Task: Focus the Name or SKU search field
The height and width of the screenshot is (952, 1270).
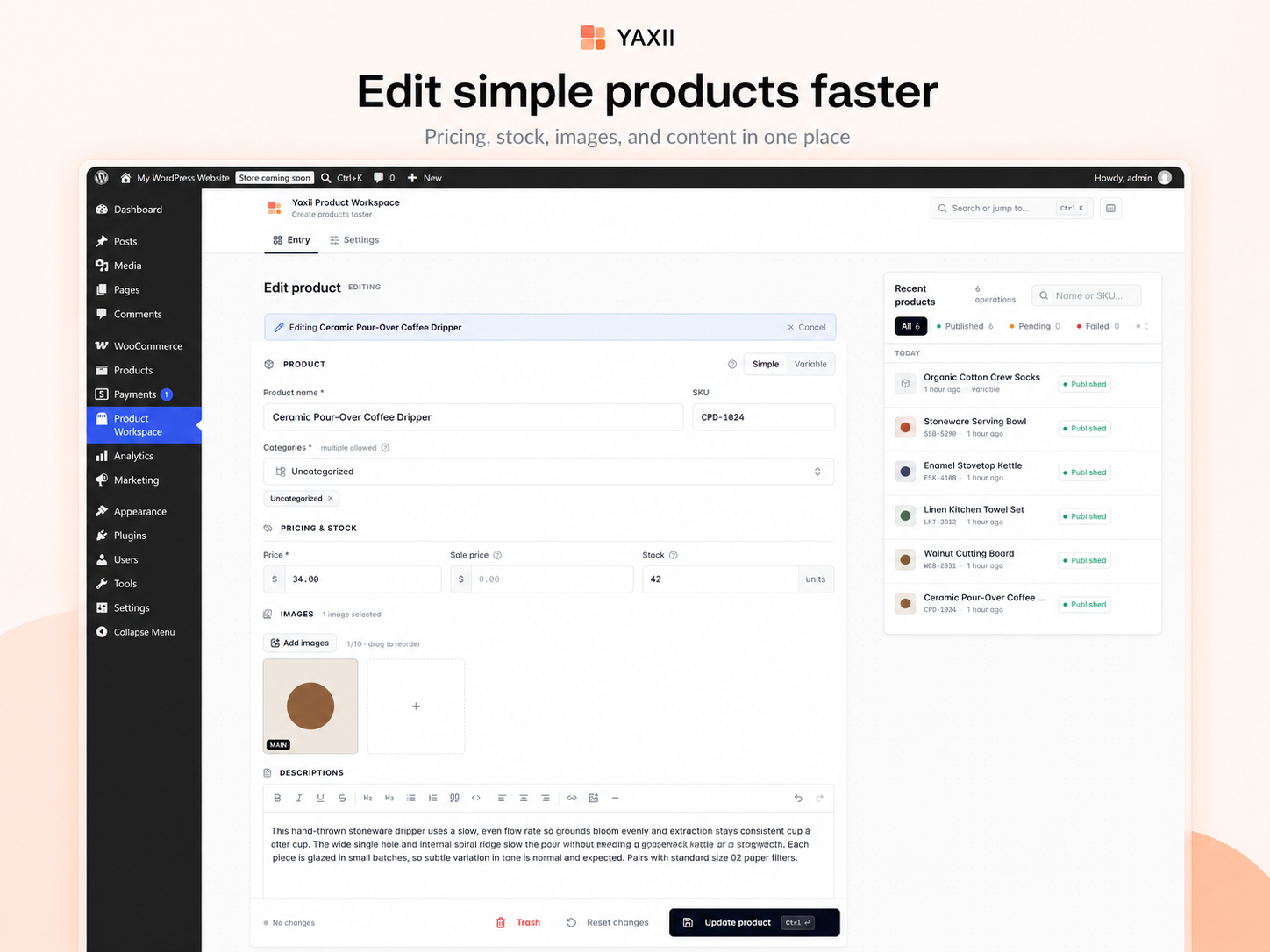Action: (x=1087, y=295)
